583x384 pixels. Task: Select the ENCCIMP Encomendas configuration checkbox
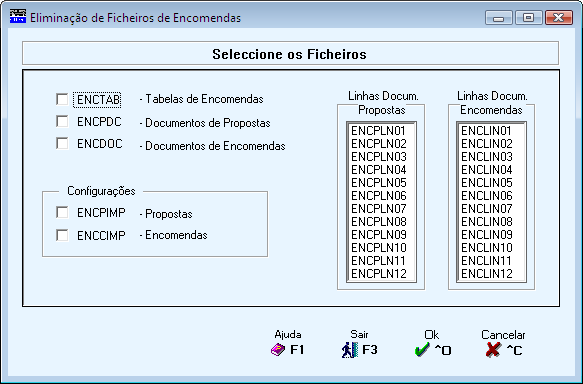[x=62, y=235]
